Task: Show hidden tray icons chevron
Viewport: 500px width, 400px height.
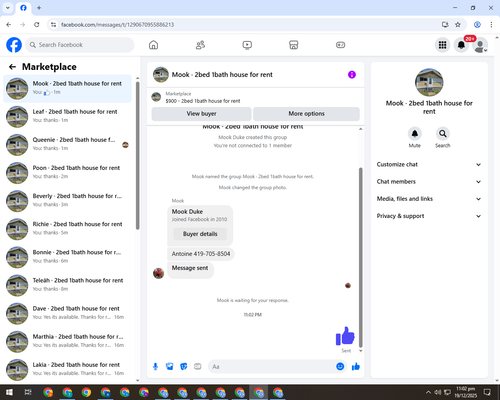Action: click(x=428, y=392)
